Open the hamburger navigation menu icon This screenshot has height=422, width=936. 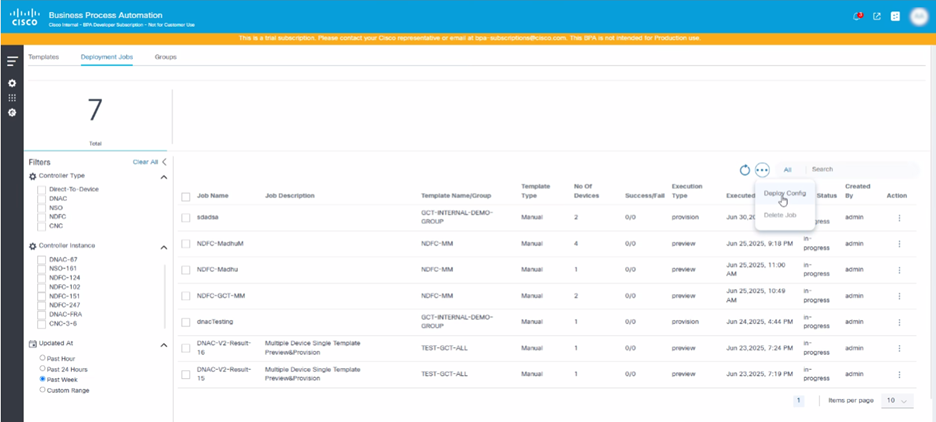12,61
